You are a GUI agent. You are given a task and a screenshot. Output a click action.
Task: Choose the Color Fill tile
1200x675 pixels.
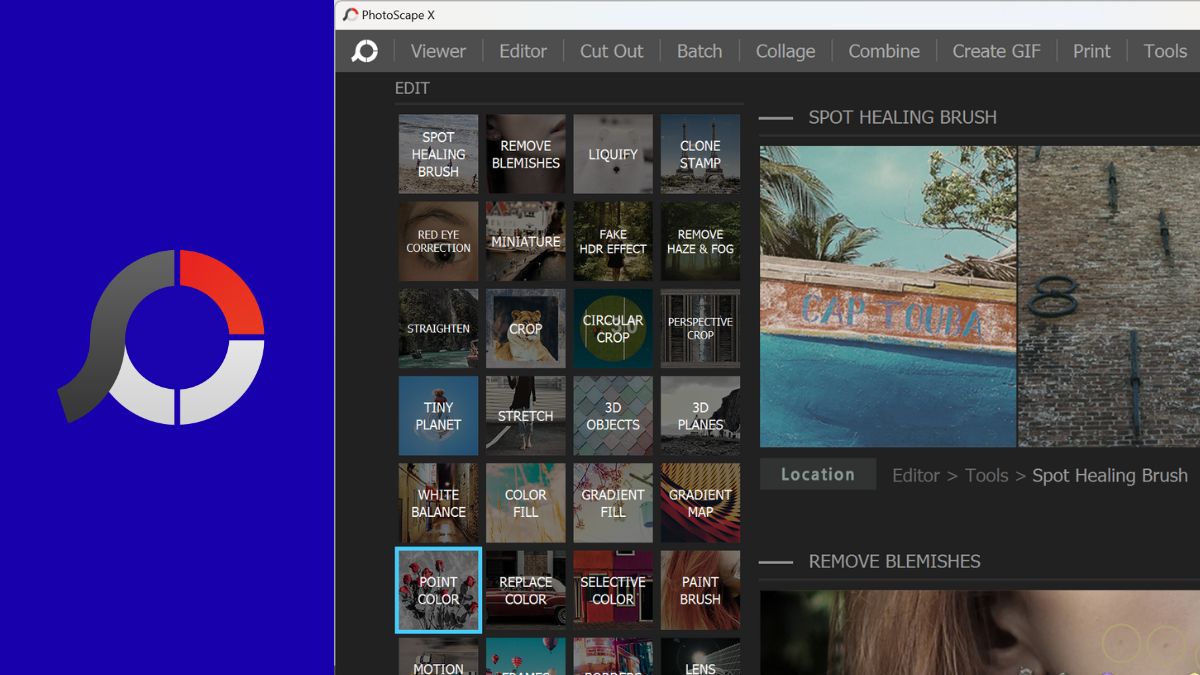tap(526, 502)
